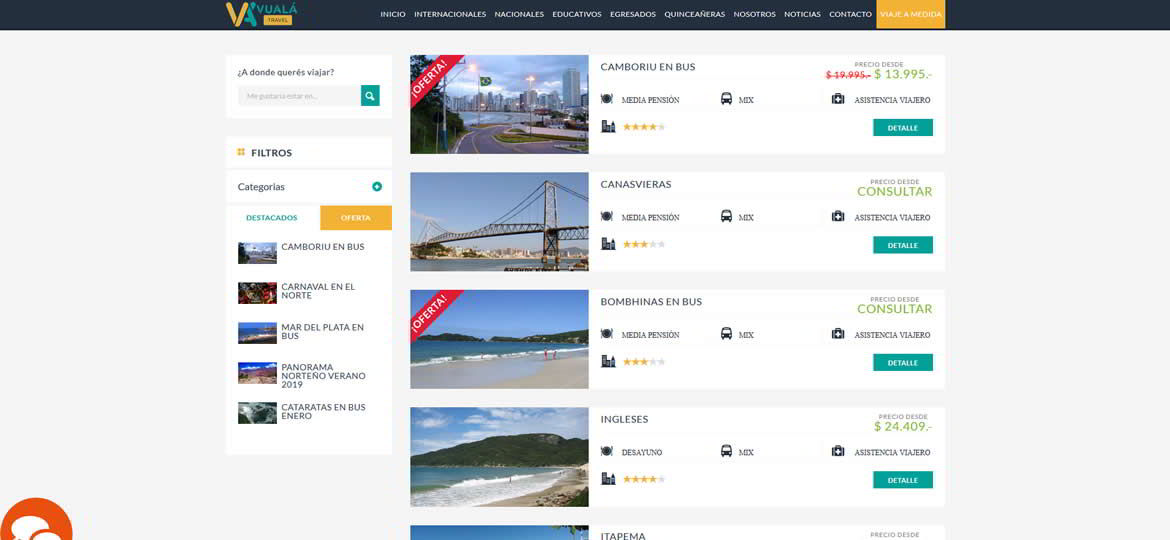This screenshot has height=540, width=1170.
Task: Click hotel icon in Ingleses card
Action: pyautogui.click(x=608, y=479)
